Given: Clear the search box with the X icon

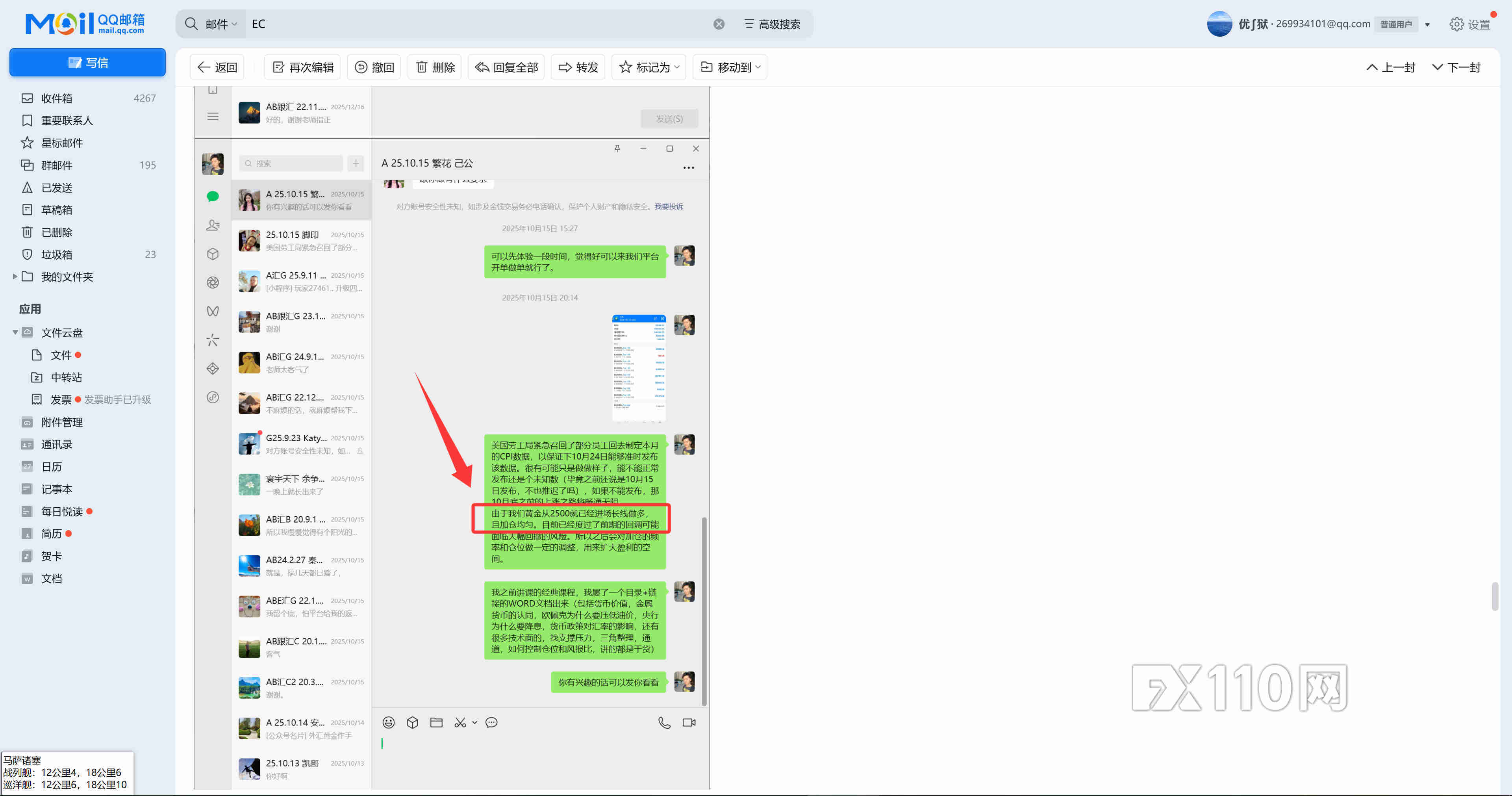Looking at the screenshot, I should pos(719,24).
